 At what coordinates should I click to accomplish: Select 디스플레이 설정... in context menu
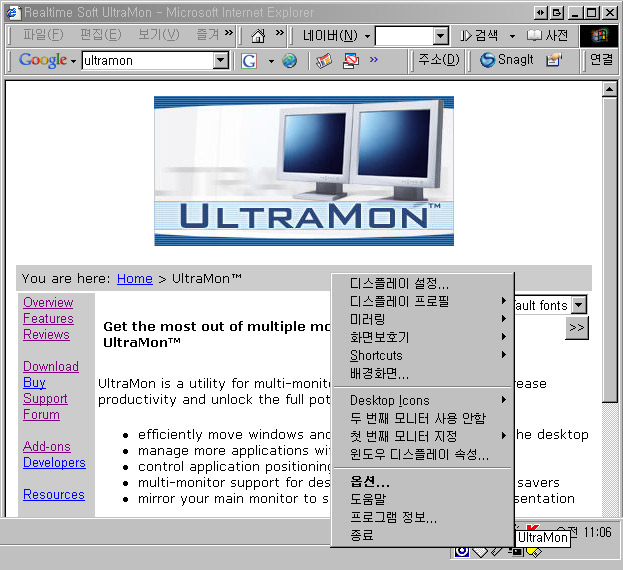422,283
